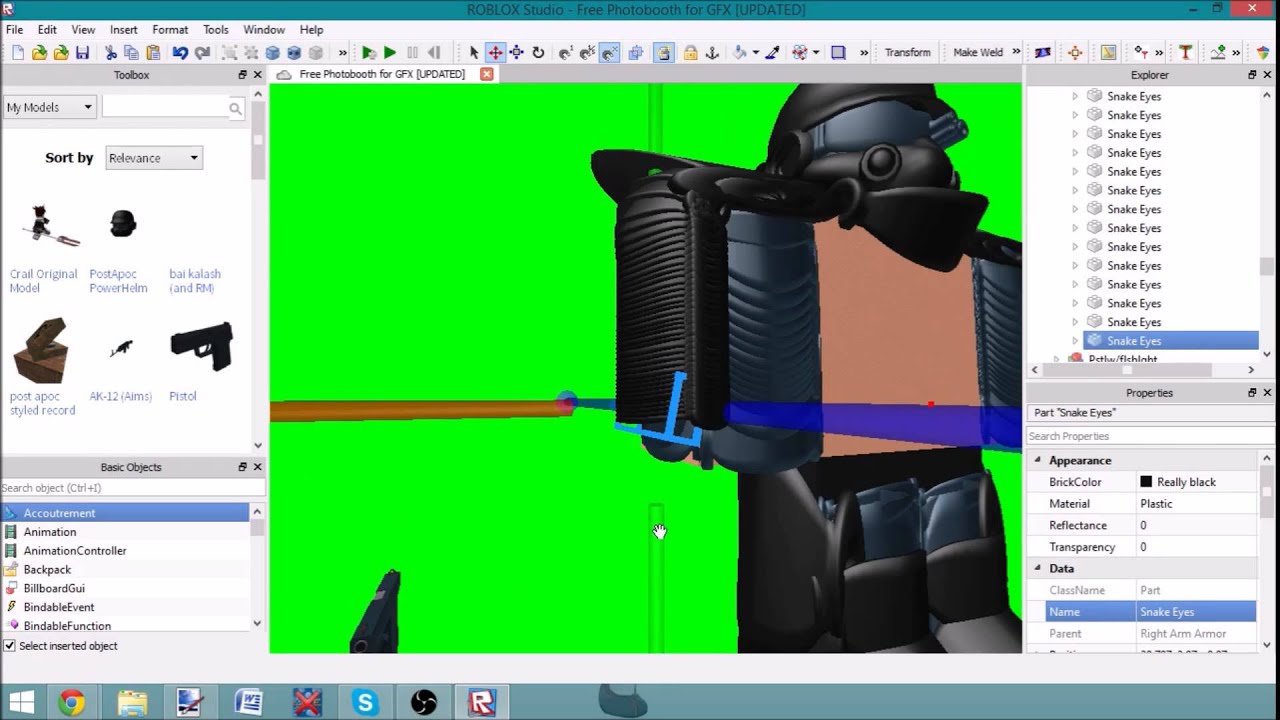
Task: Activate the Rotate tool
Action: tap(538, 53)
